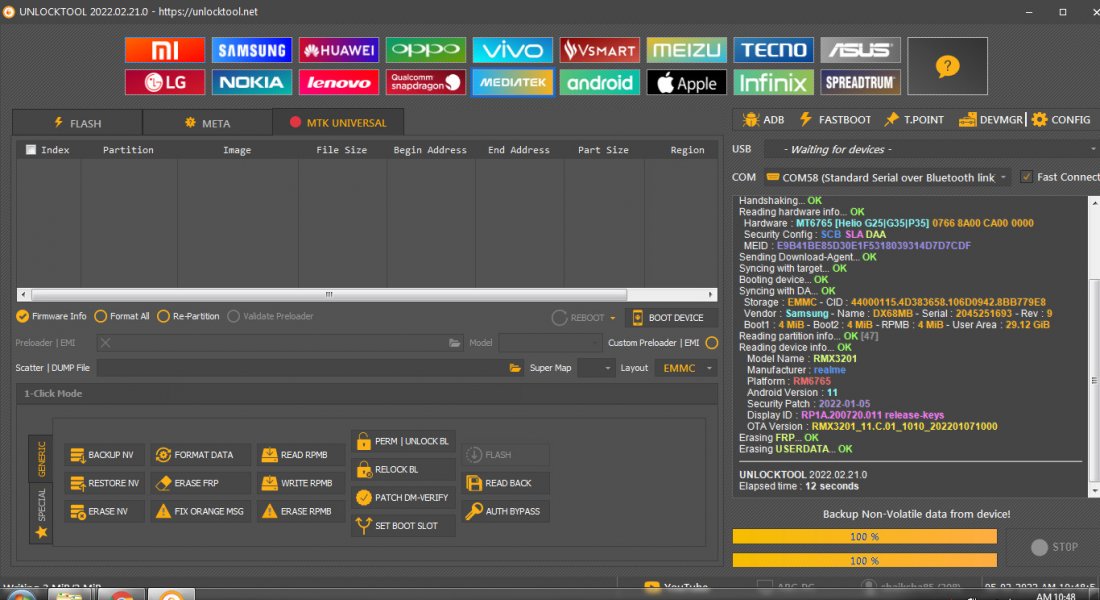This screenshot has height=600, width=1100.
Task: Switch to the META tab
Action: pos(208,123)
